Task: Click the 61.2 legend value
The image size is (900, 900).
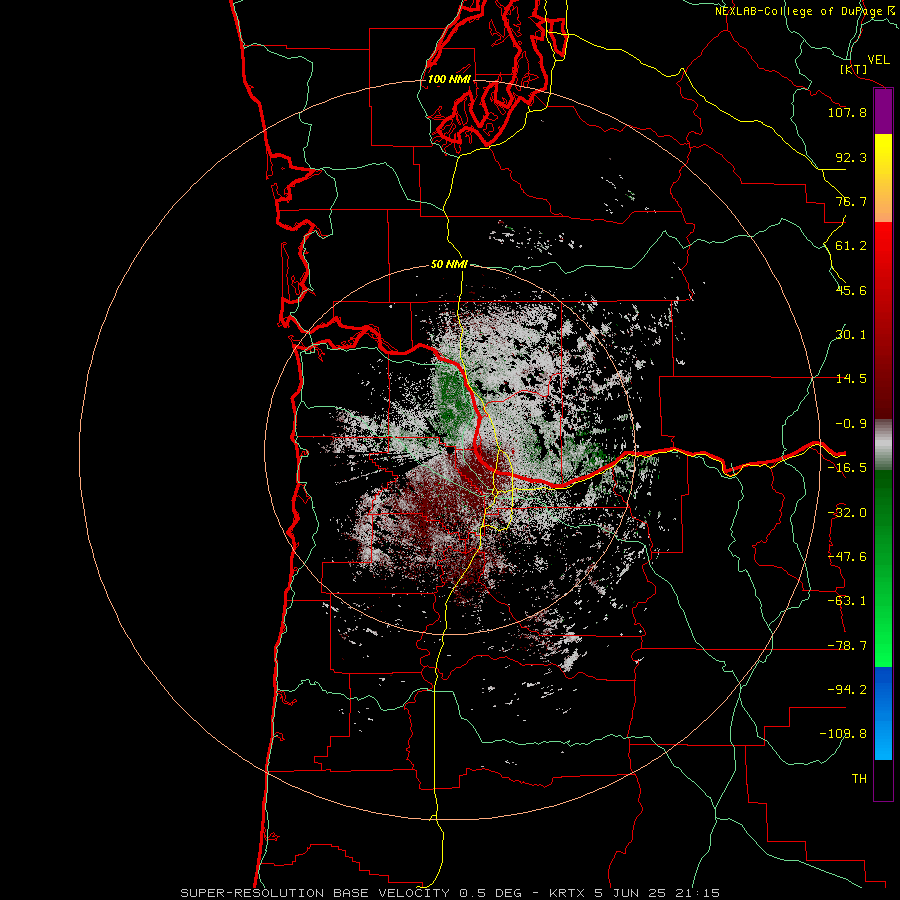Action: coord(851,246)
